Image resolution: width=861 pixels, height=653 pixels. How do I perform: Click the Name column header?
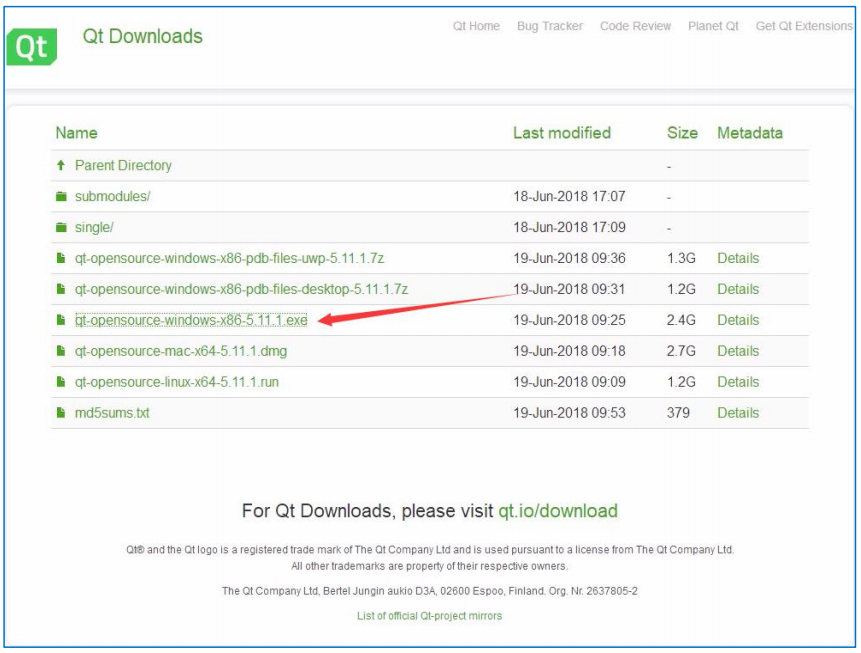tap(76, 133)
